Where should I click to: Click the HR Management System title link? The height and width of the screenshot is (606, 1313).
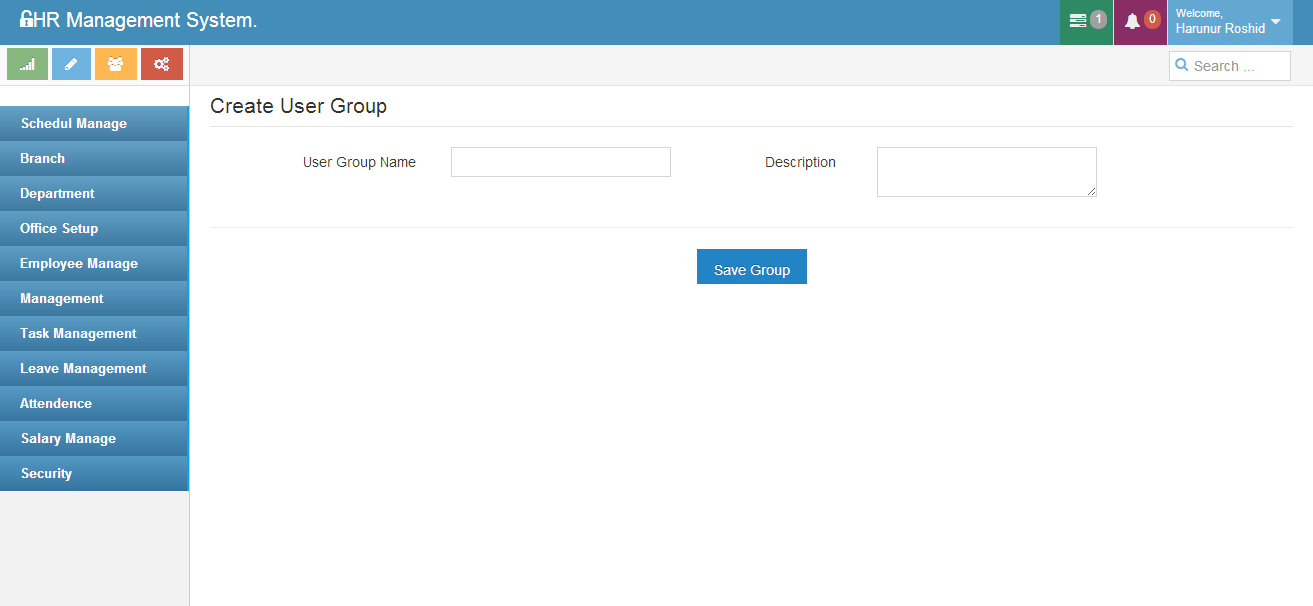[146, 20]
